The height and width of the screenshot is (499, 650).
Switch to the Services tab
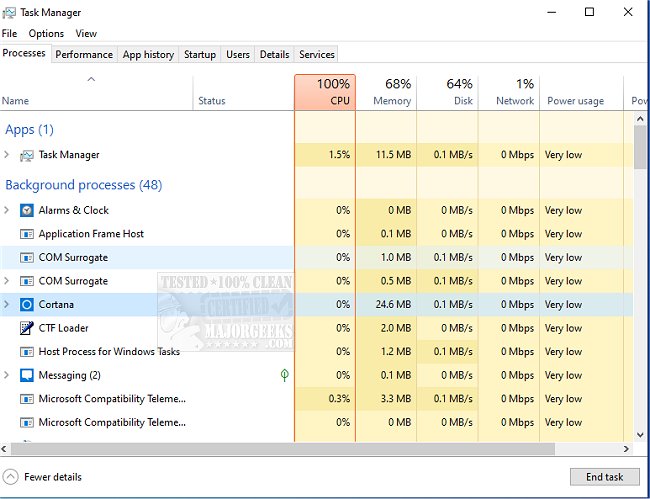tap(317, 54)
